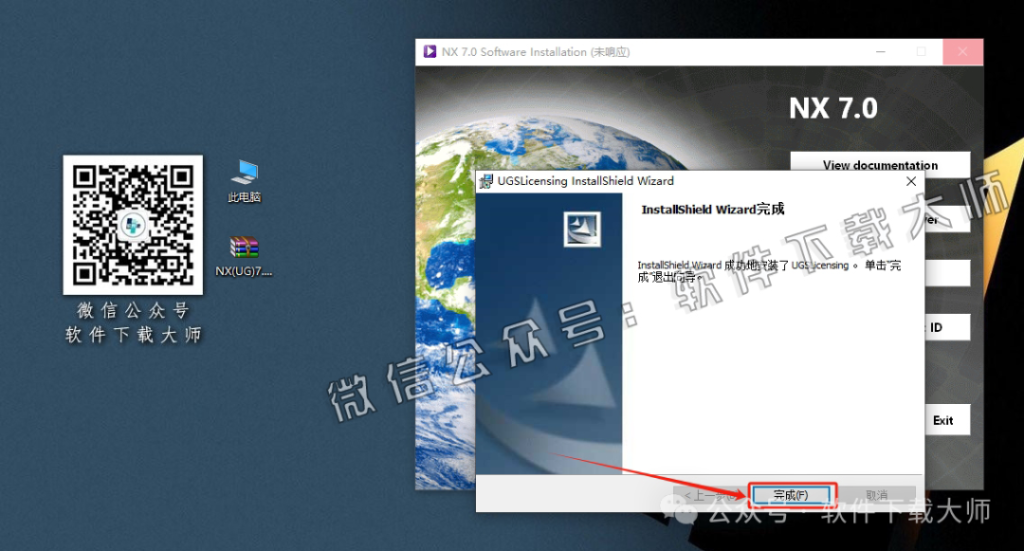Minimize the NX 7.0 Software Installation window
Screen dimensions: 1024x551
877,52
